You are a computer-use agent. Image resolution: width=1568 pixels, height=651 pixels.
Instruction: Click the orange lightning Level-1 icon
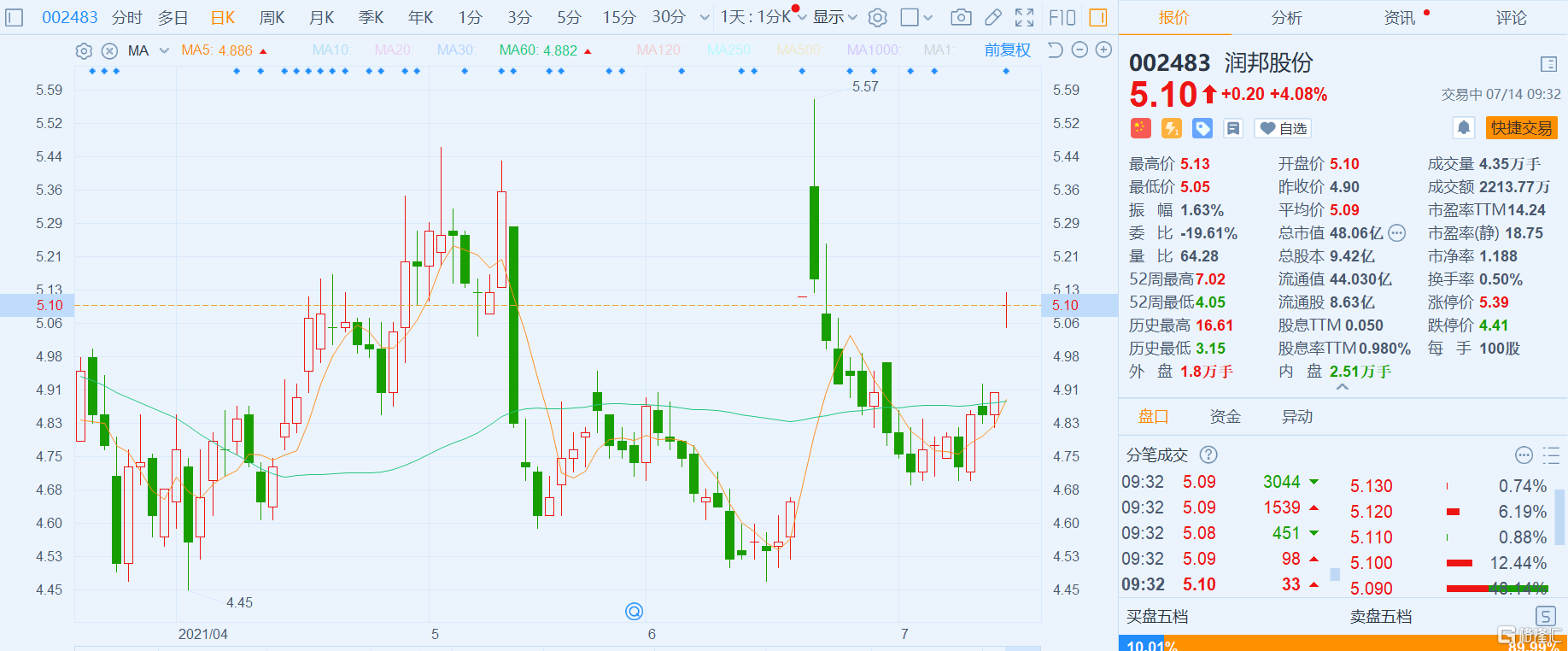click(1172, 128)
